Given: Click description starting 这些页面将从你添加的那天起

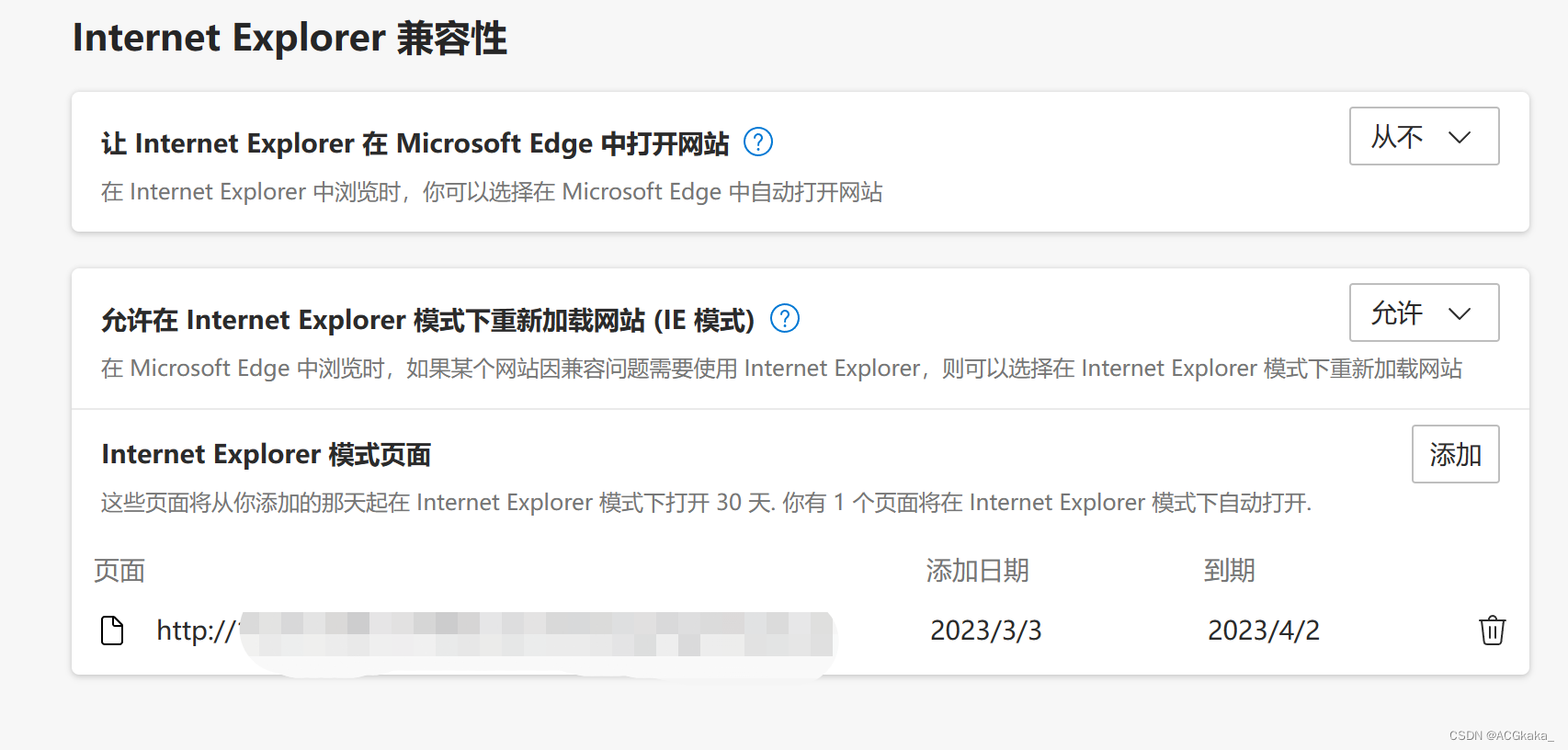Looking at the screenshot, I should [x=706, y=503].
